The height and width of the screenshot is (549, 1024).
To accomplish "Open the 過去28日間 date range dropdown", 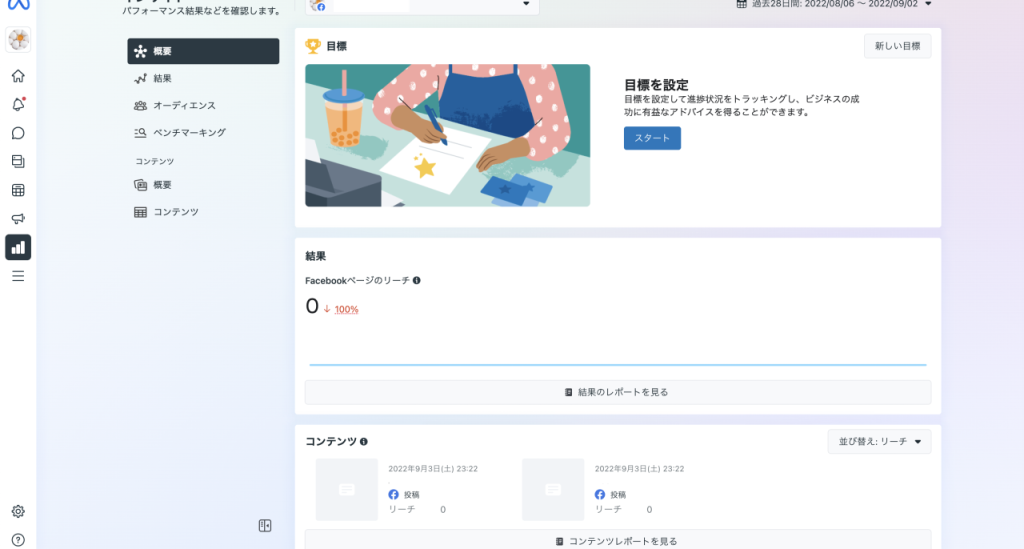I will pos(833,4).
